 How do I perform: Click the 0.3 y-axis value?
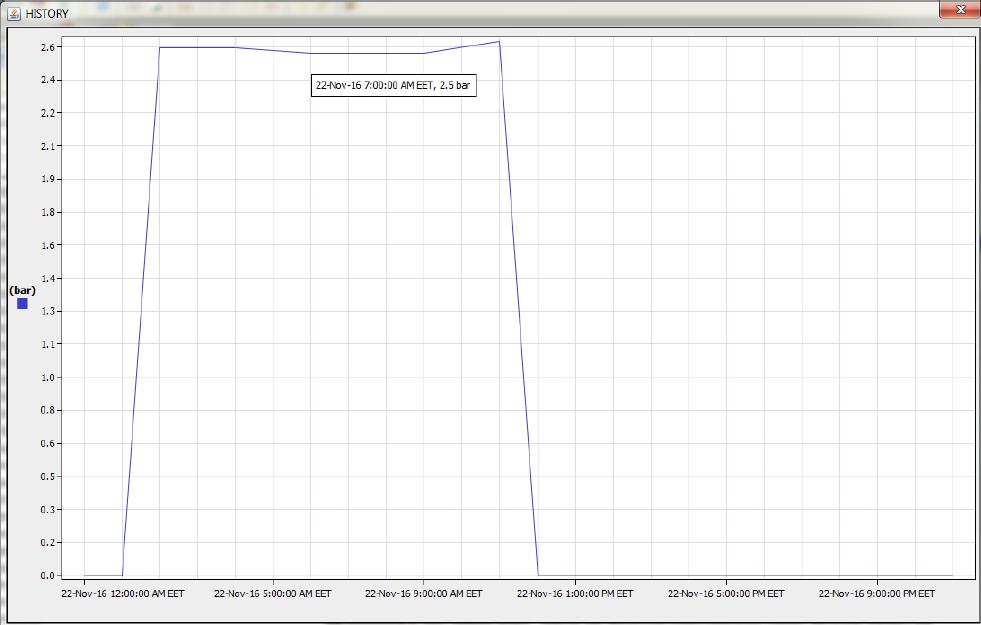coord(48,509)
